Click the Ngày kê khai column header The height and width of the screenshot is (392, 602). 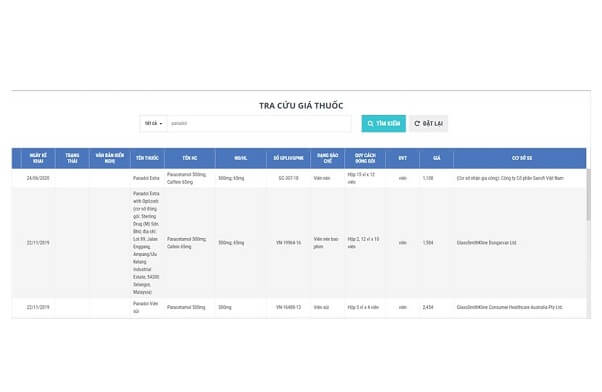(38, 158)
